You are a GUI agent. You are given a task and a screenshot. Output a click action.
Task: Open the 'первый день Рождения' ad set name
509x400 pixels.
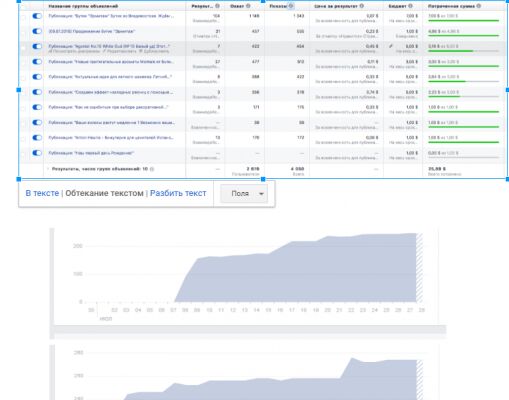point(91,153)
